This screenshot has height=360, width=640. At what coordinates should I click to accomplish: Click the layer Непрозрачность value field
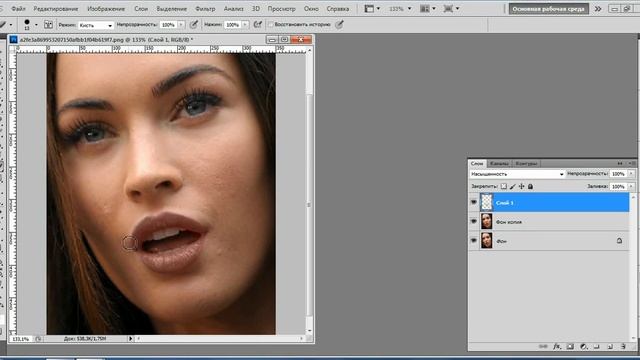(618, 174)
